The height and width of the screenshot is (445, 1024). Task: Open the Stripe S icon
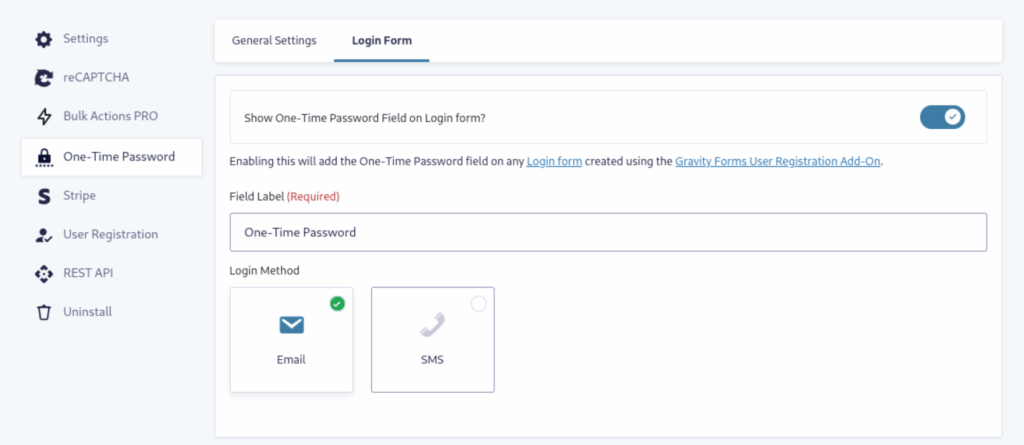tap(43, 196)
